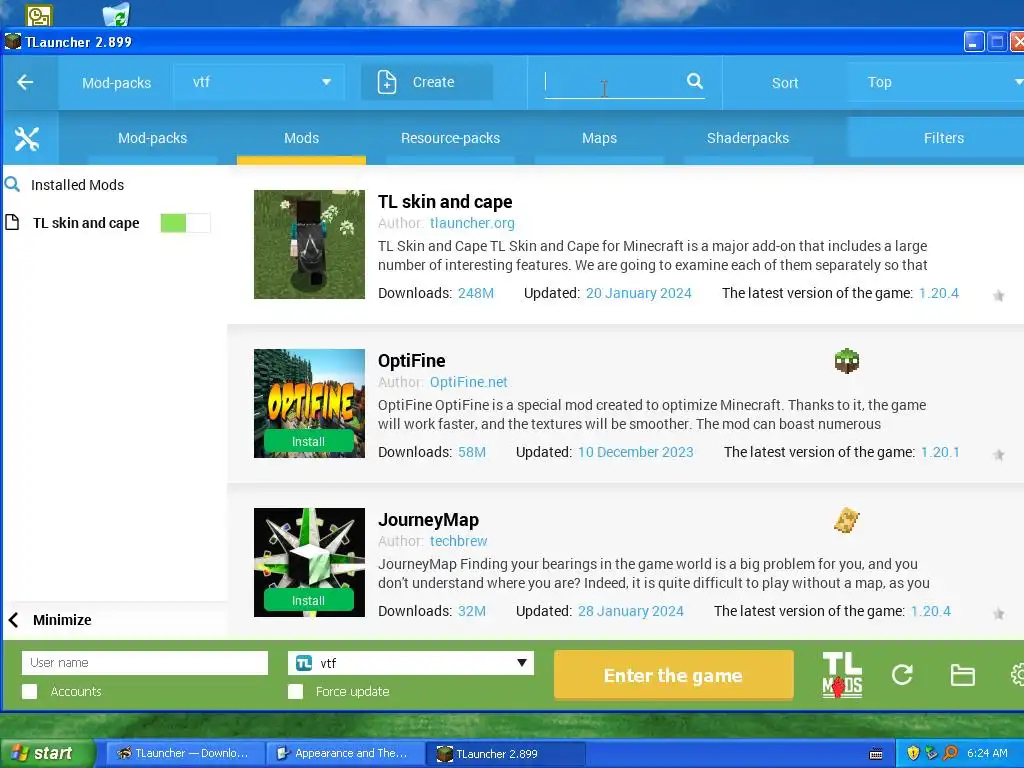Click the TL logo in version dropdown
Screen dimensions: 1024x768
click(304, 663)
